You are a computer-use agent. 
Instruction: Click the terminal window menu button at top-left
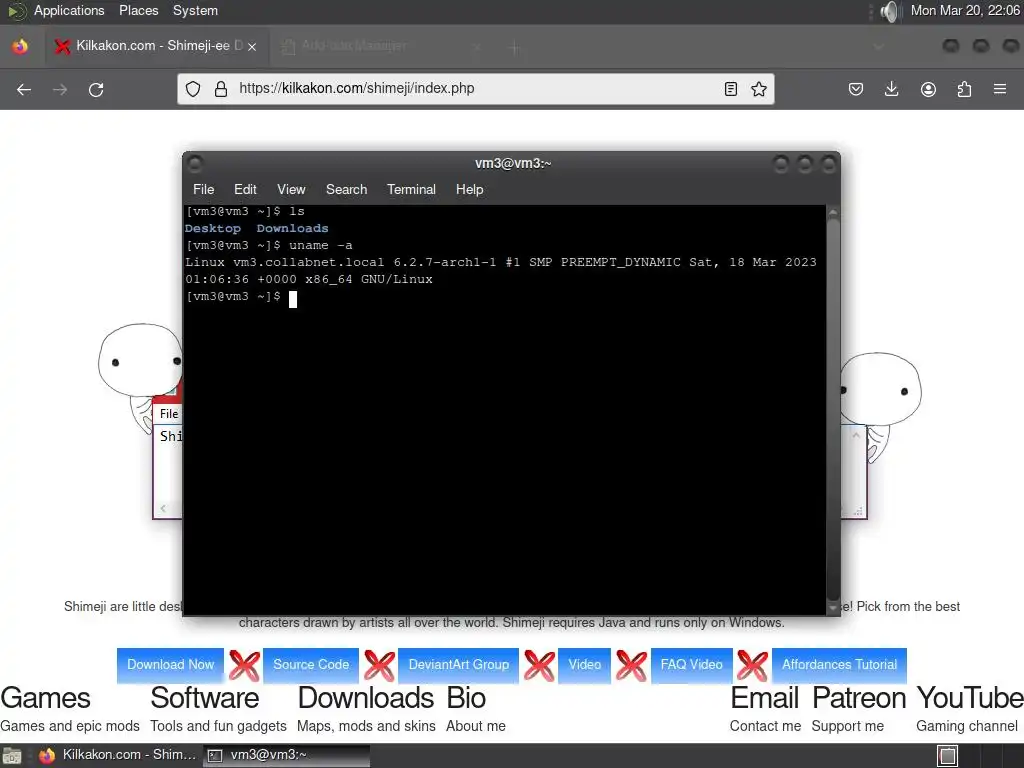point(195,163)
